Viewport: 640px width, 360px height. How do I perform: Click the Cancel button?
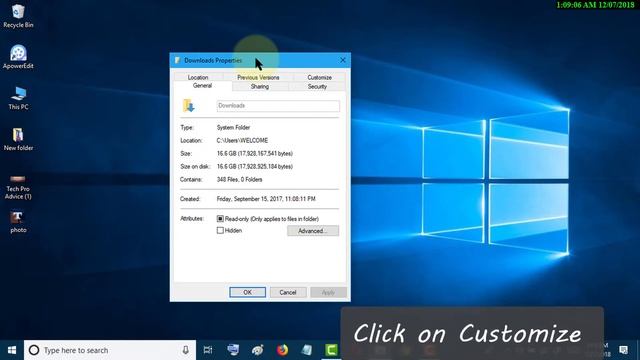point(288,292)
